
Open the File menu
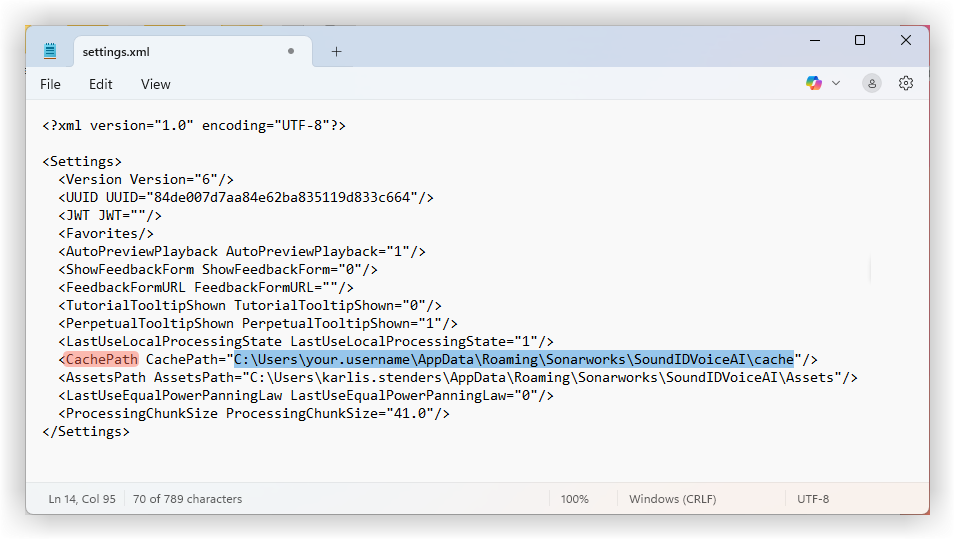click(51, 85)
